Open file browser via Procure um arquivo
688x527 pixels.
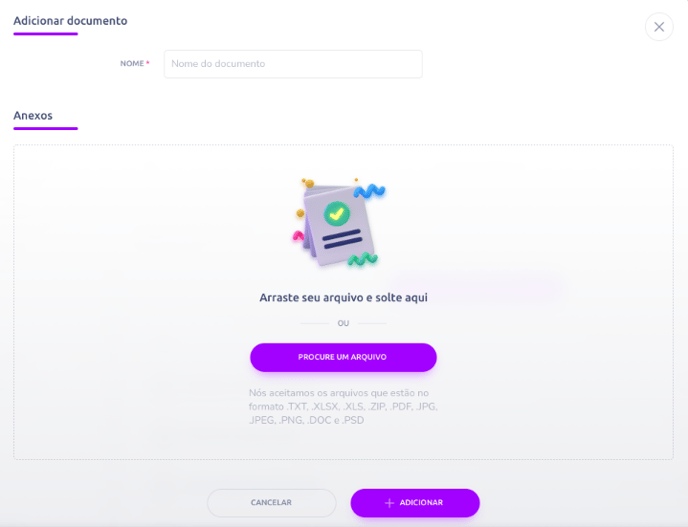pyautogui.click(x=343, y=357)
